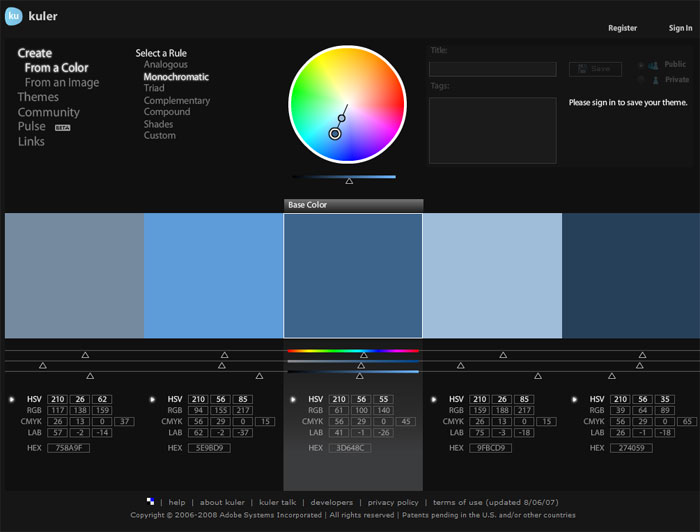
Task: Click the BETA badge next to Pulse
Action: (62, 128)
